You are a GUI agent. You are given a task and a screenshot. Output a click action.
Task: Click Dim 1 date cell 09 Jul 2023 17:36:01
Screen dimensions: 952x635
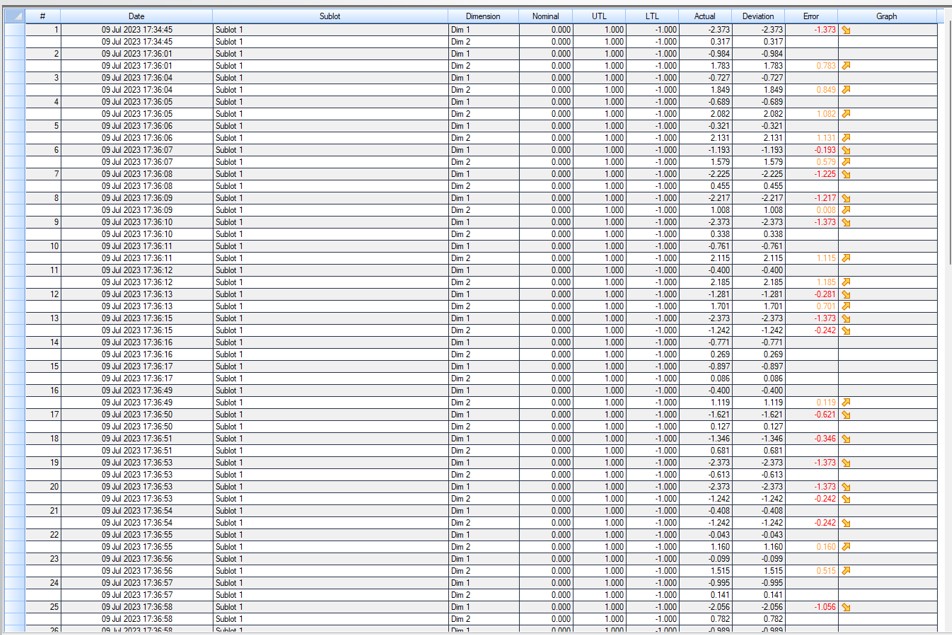coord(137,54)
